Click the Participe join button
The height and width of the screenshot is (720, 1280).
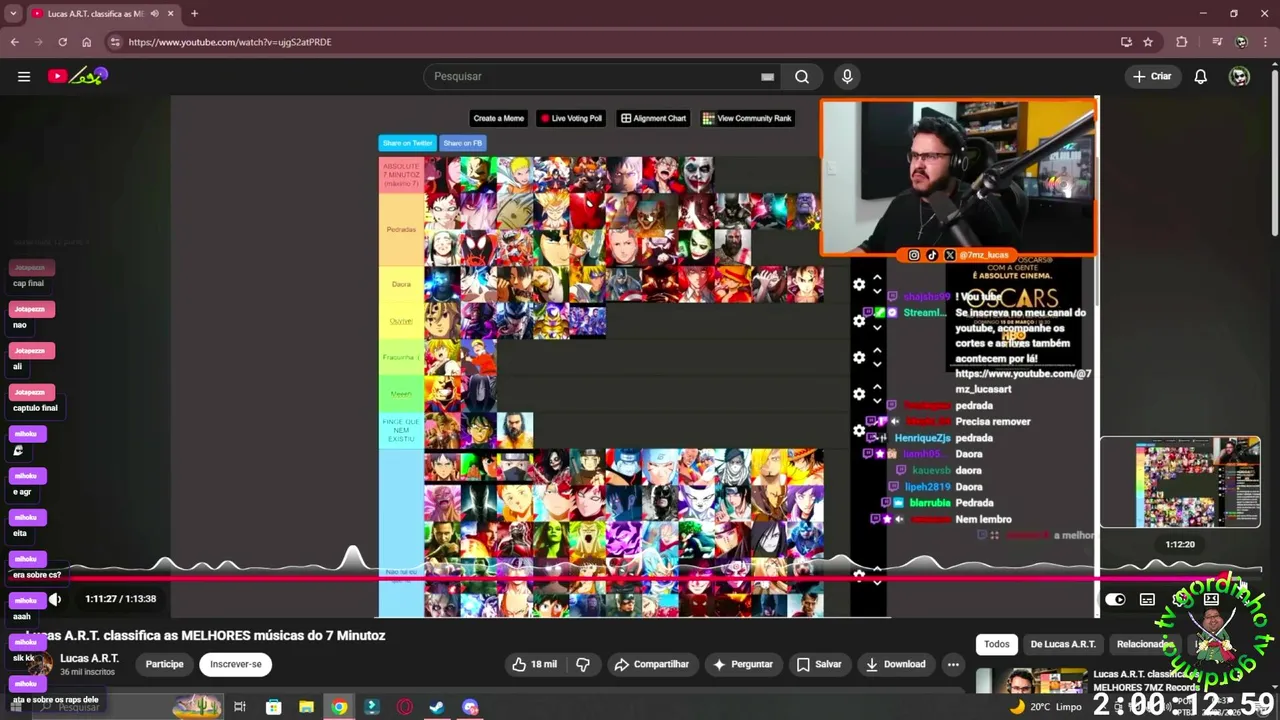click(165, 664)
